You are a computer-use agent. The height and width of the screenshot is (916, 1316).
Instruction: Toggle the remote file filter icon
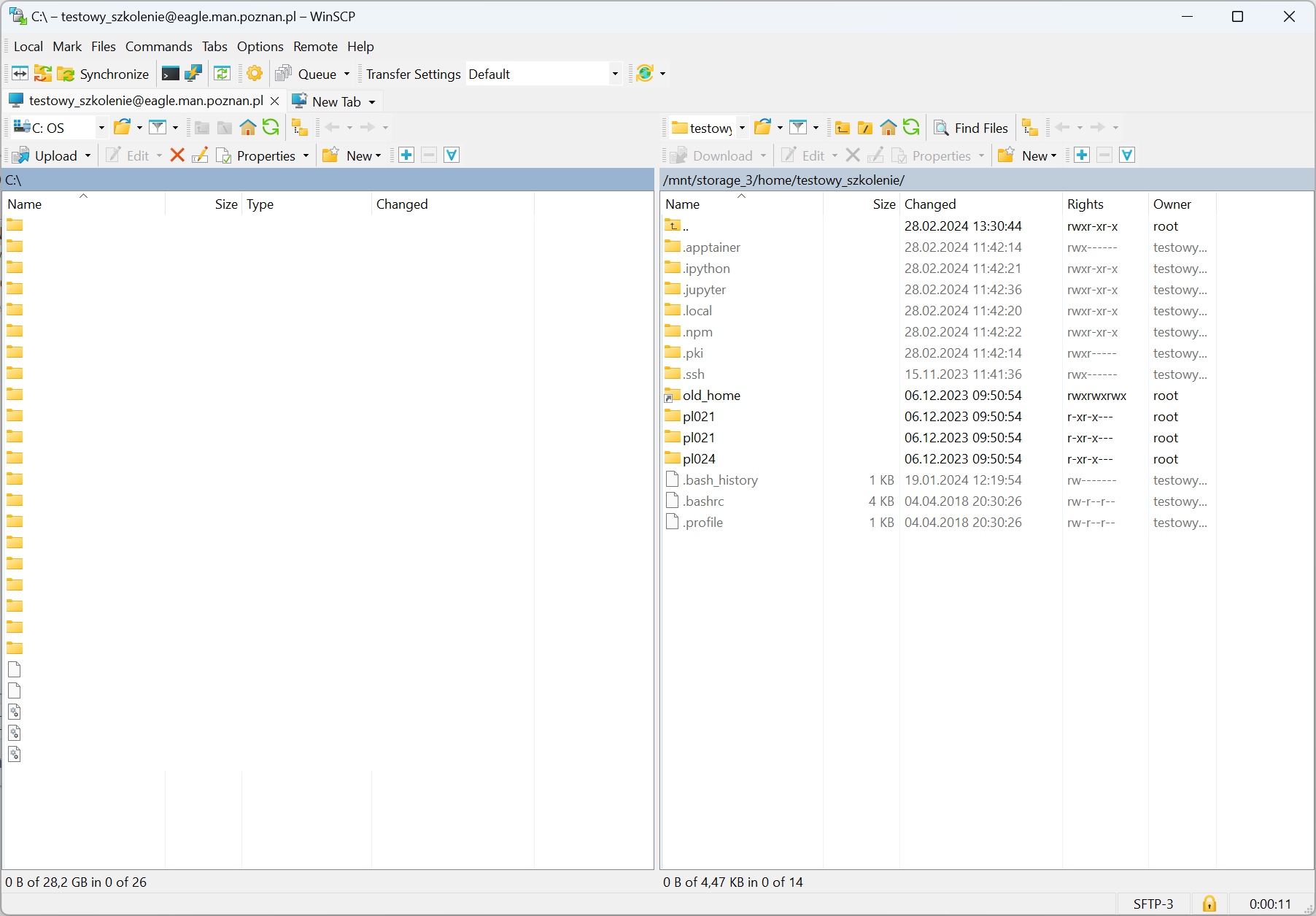click(x=799, y=128)
